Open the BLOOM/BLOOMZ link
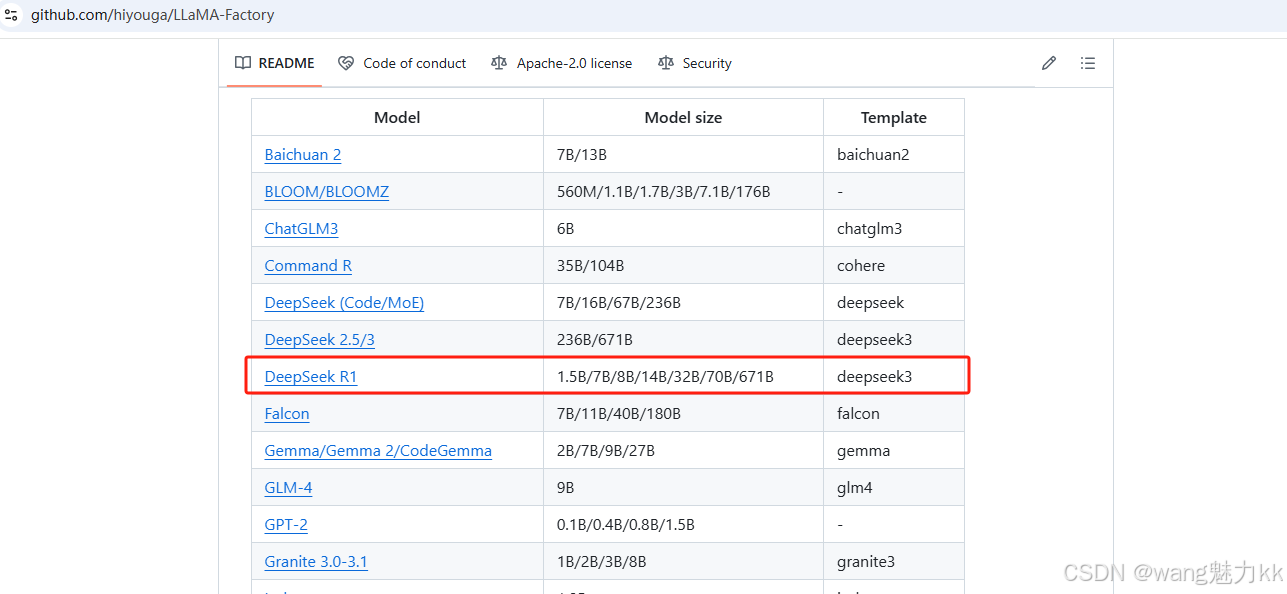 coord(326,192)
